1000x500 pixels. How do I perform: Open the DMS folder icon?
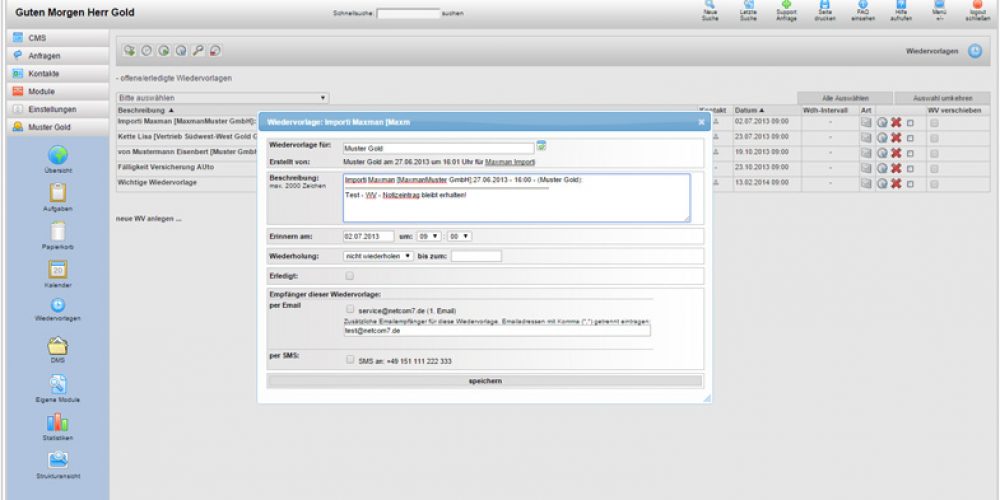(x=57, y=345)
